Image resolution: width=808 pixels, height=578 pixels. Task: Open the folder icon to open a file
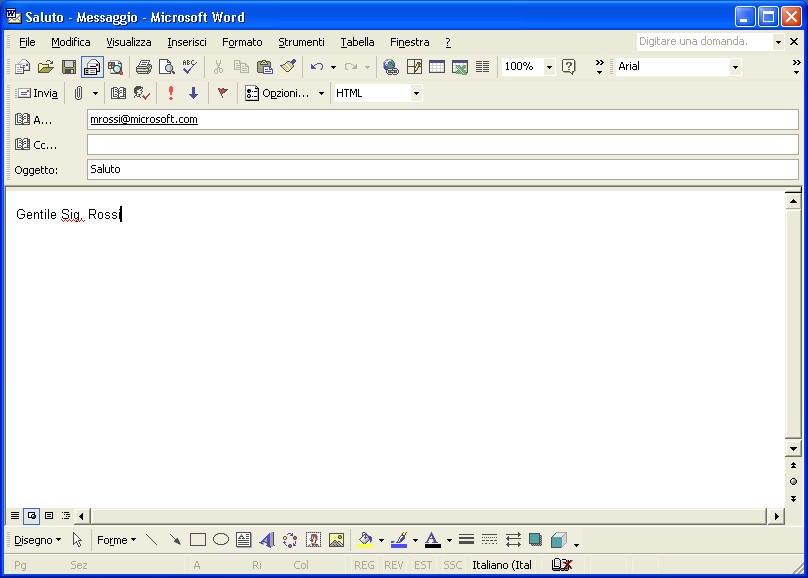(45, 67)
